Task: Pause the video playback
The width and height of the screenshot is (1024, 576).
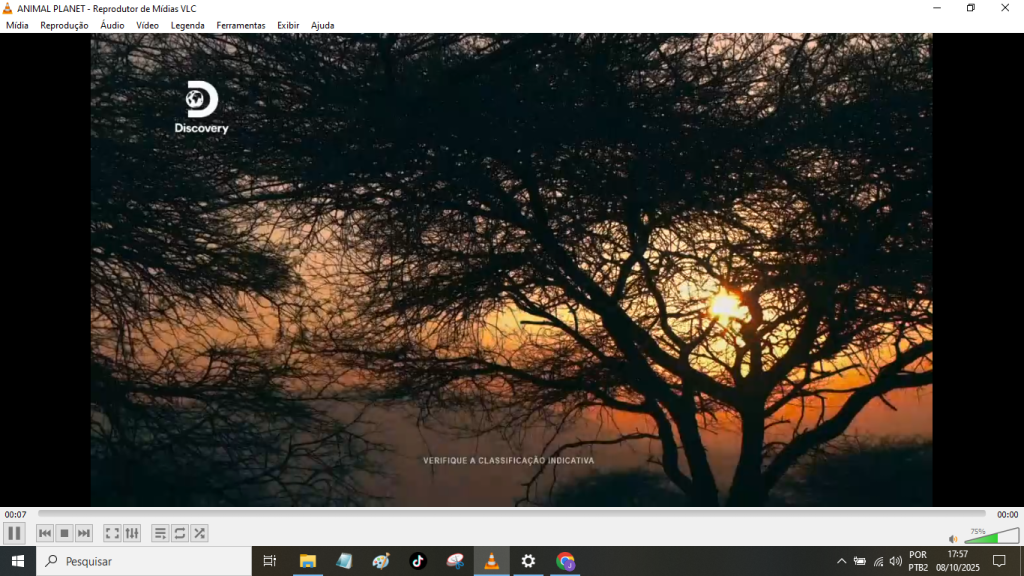Action: (x=14, y=533)
